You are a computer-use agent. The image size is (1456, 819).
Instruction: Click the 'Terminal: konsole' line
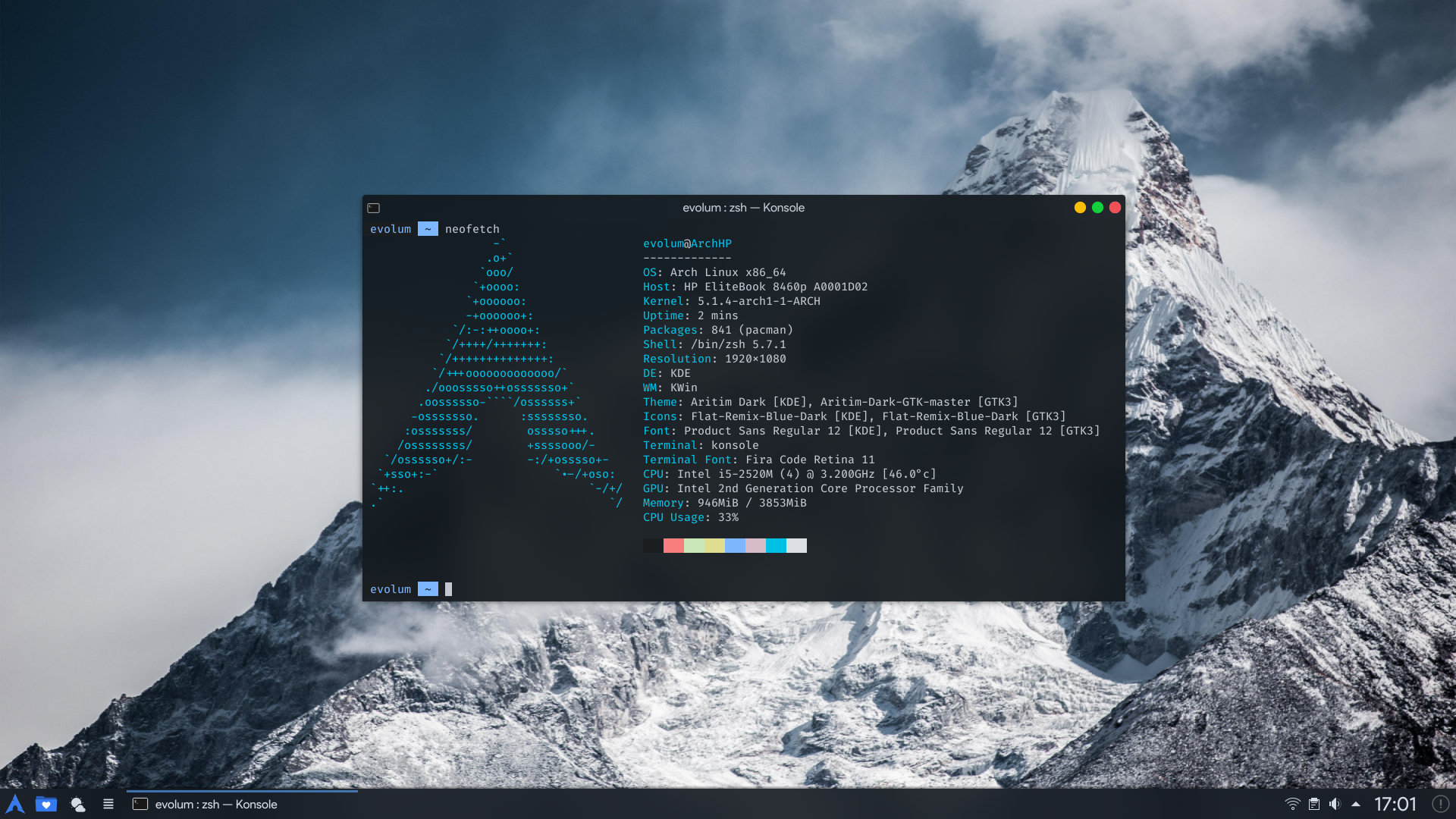tap(701, 445)
